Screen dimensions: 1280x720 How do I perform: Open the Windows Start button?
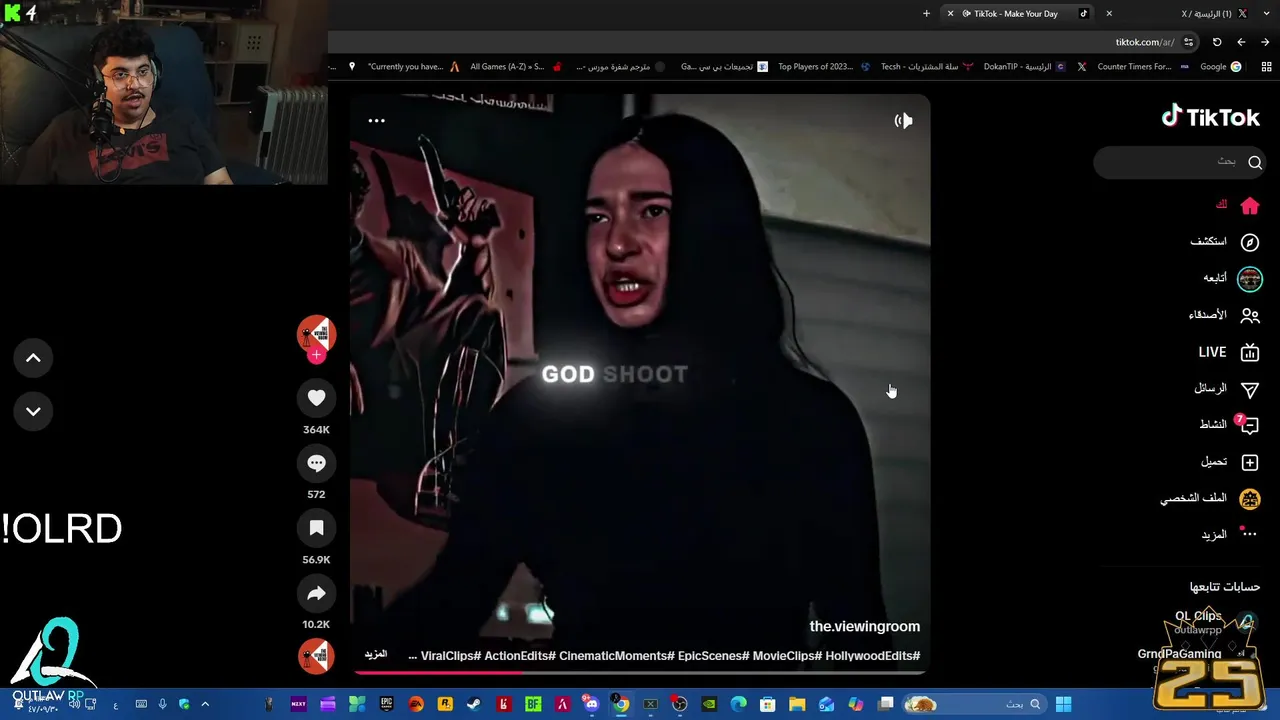pyautogui.click(x=1063, y=704)
